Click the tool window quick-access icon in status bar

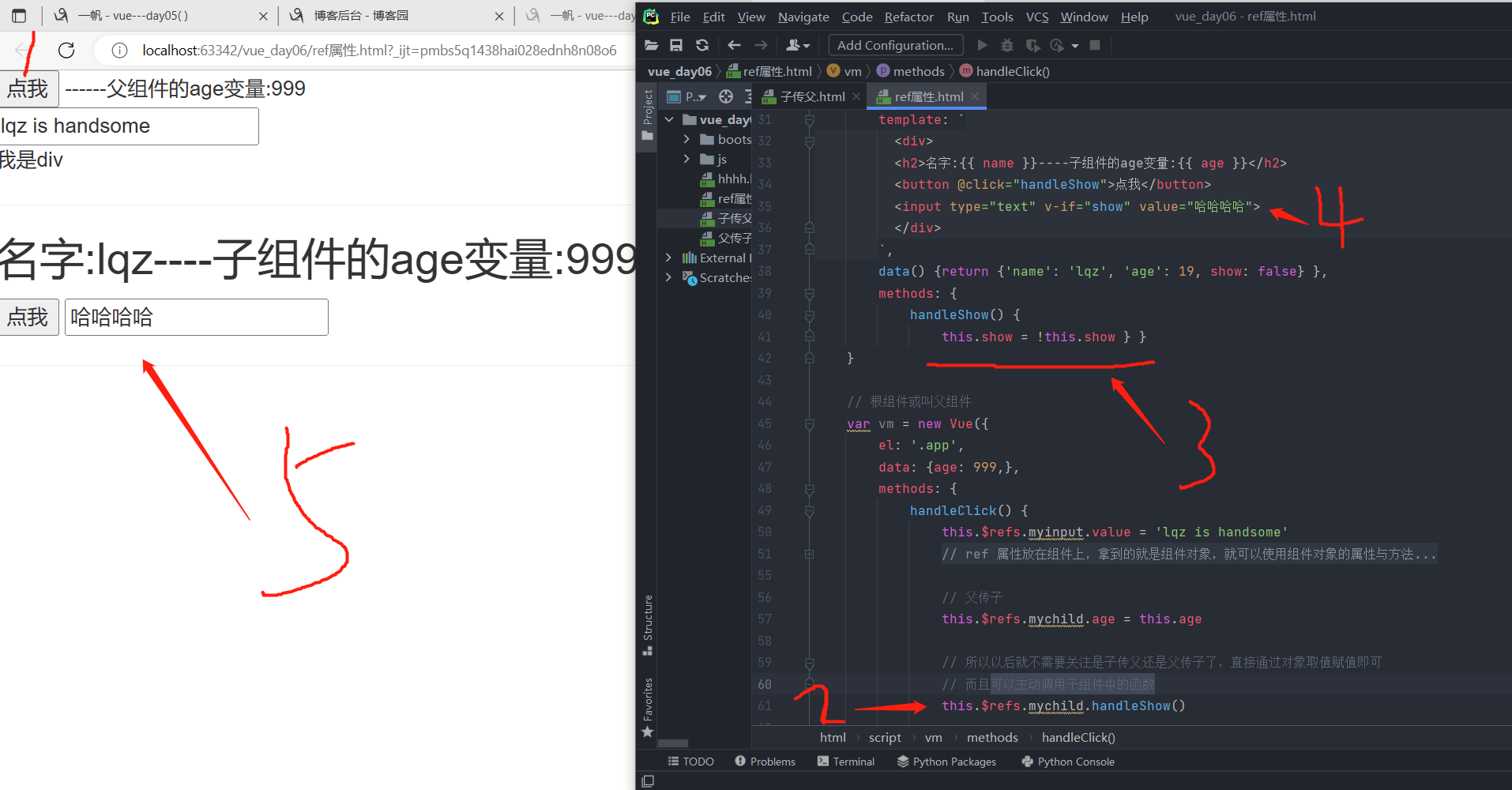[648, 781]
